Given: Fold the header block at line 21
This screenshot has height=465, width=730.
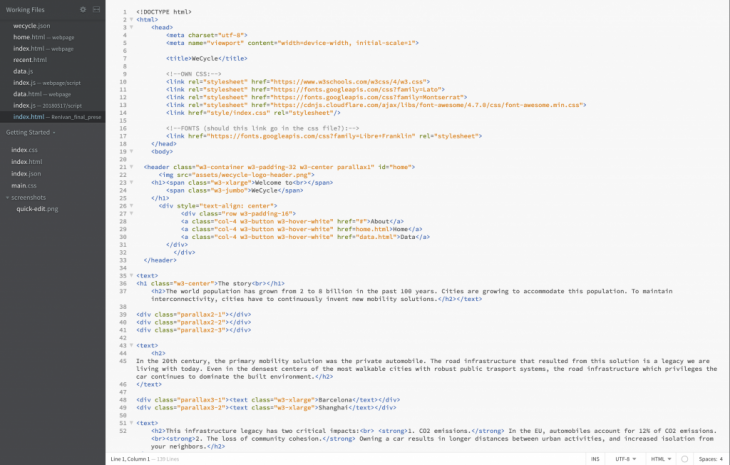Looking at the screenshot, I should tap(130, 167).
